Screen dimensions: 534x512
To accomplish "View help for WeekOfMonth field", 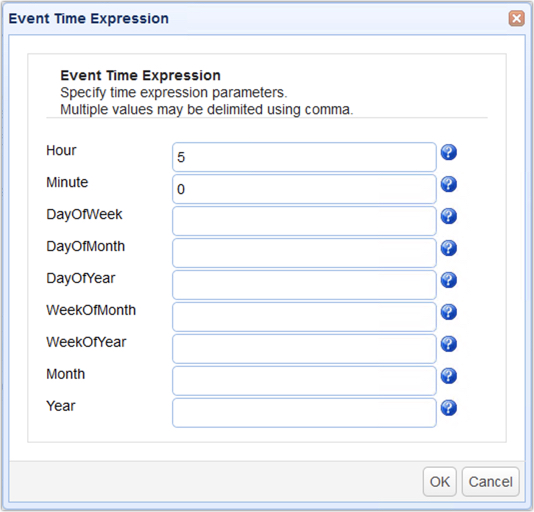I will [449, 312].
